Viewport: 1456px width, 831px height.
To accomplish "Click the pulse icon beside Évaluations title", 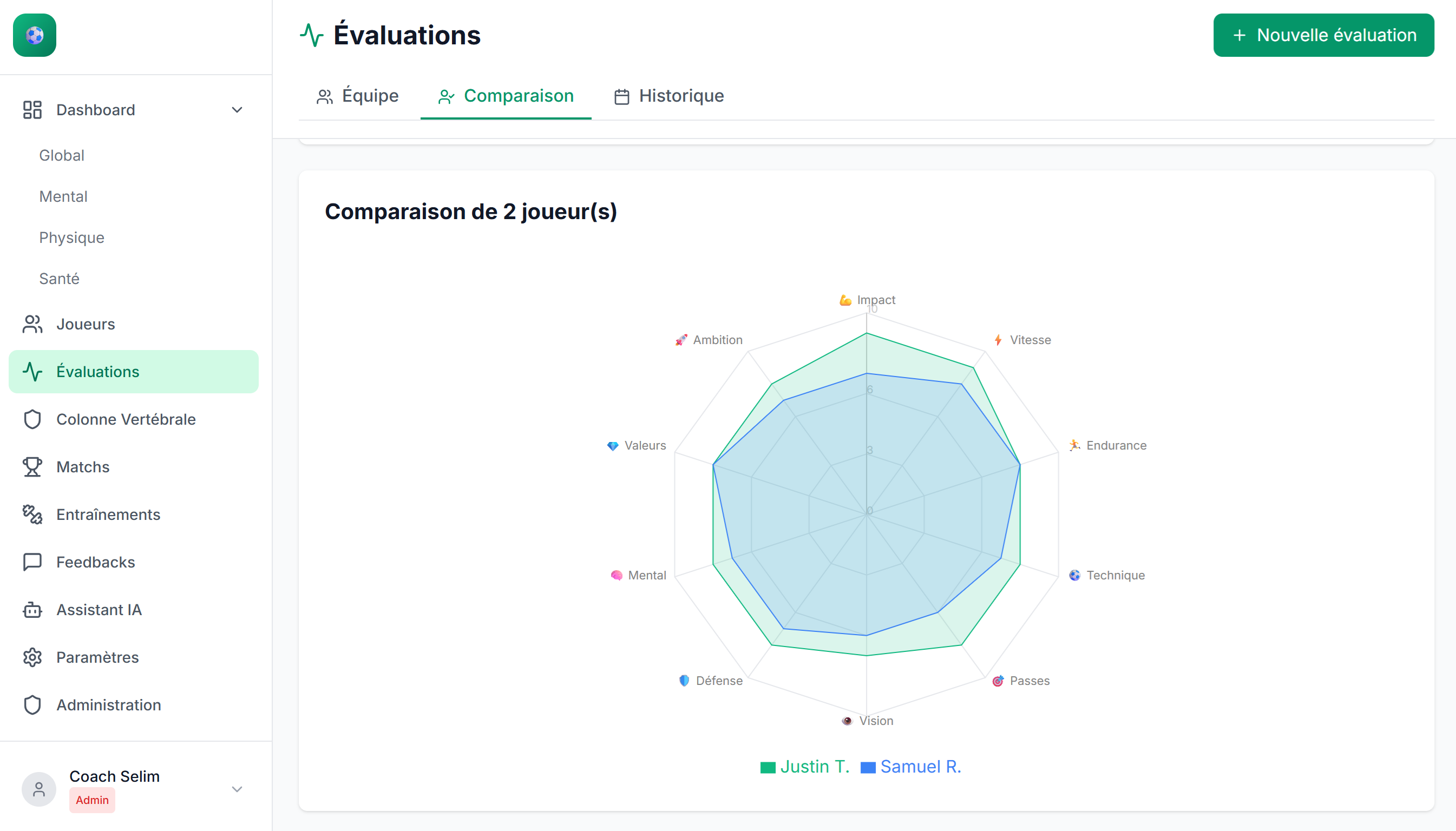I will click(x=312, y=35).
